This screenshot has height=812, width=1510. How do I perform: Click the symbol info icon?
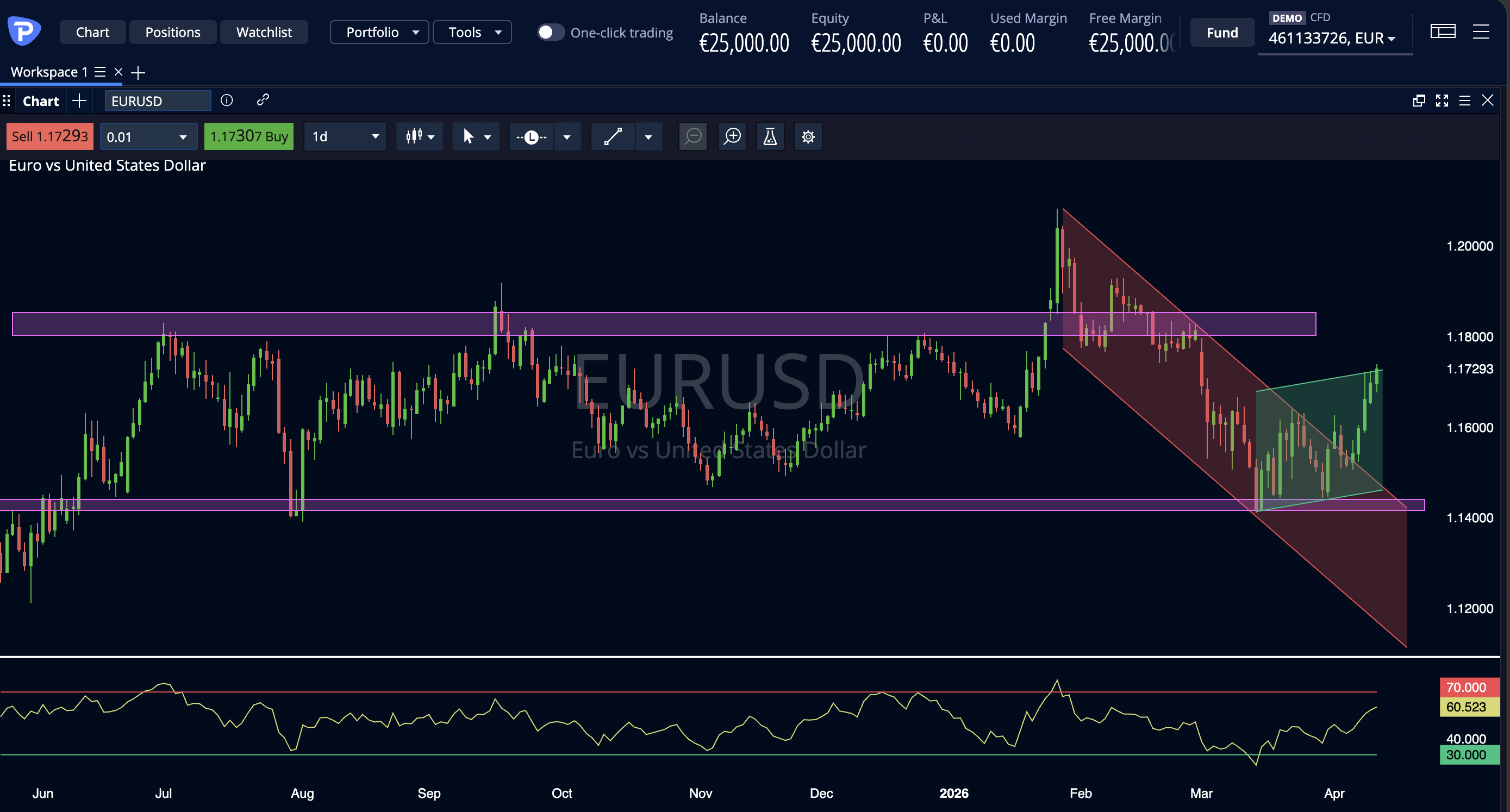click(x=226, y=100)
